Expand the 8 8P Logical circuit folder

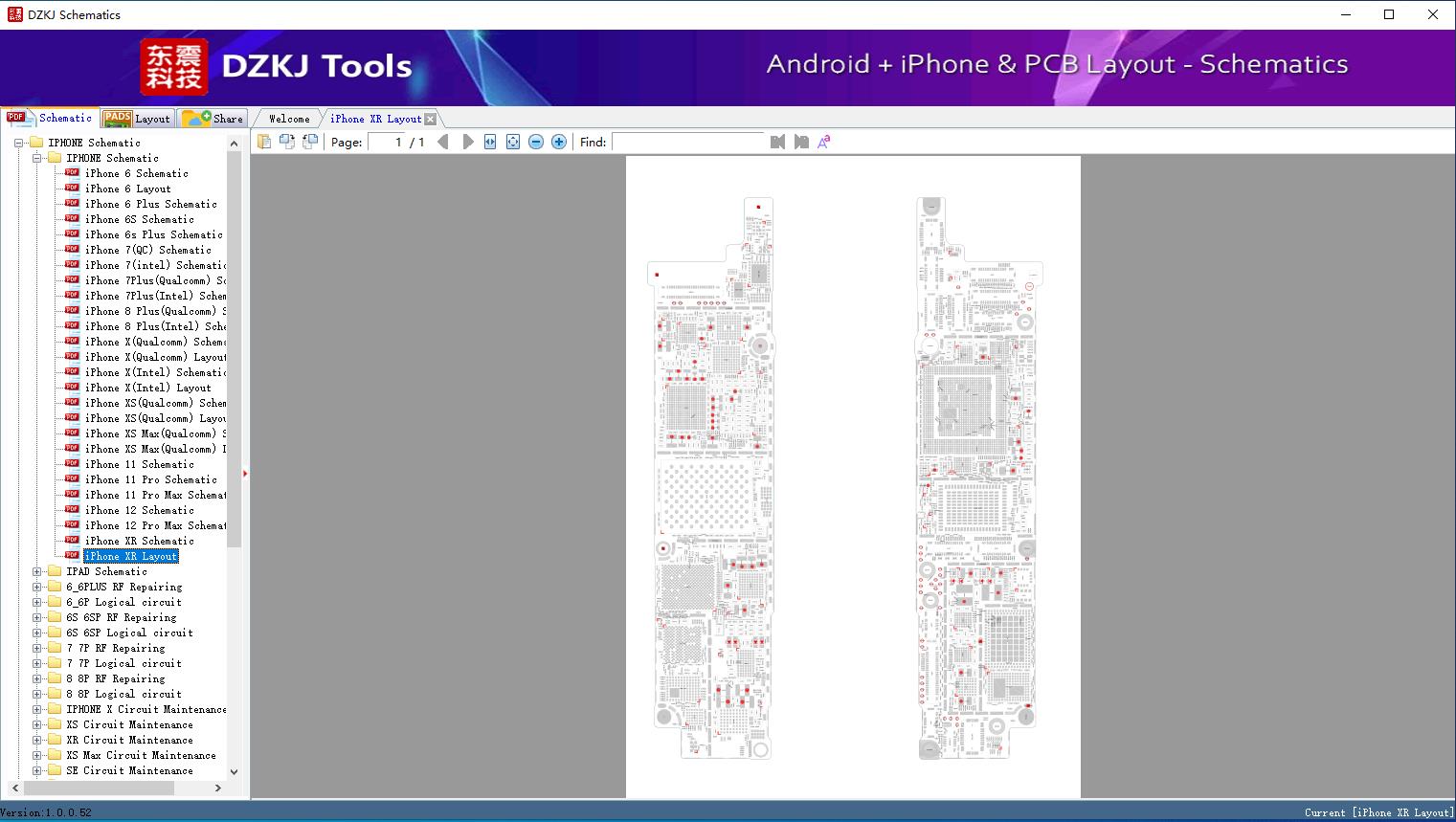[x=37, y=694]
